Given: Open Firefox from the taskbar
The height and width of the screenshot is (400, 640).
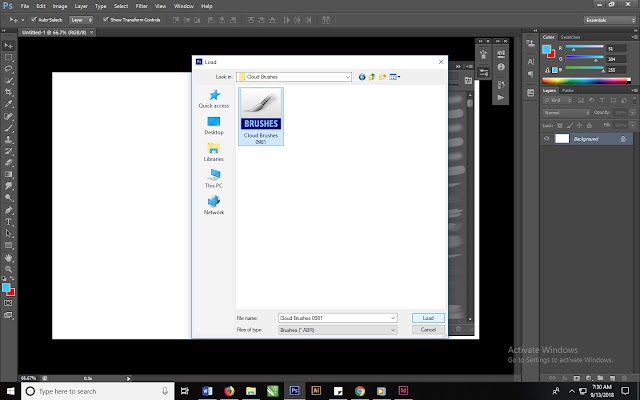Looking at the screenshot, I should tap(229, 391).
